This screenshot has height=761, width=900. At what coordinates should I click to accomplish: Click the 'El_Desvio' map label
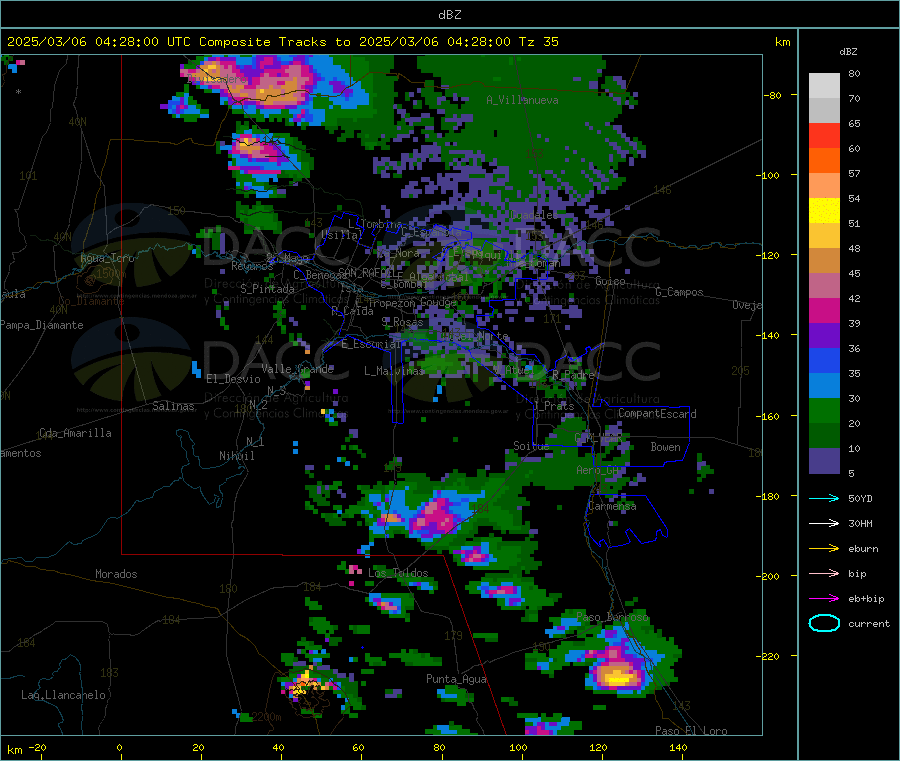233,379
